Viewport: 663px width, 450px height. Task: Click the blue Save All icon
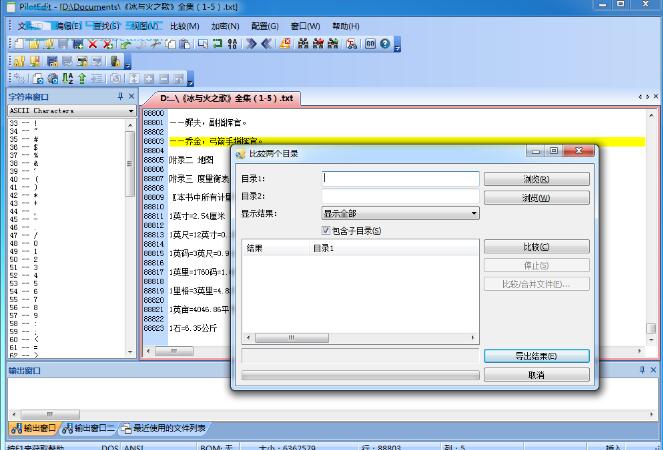[78, 44]
